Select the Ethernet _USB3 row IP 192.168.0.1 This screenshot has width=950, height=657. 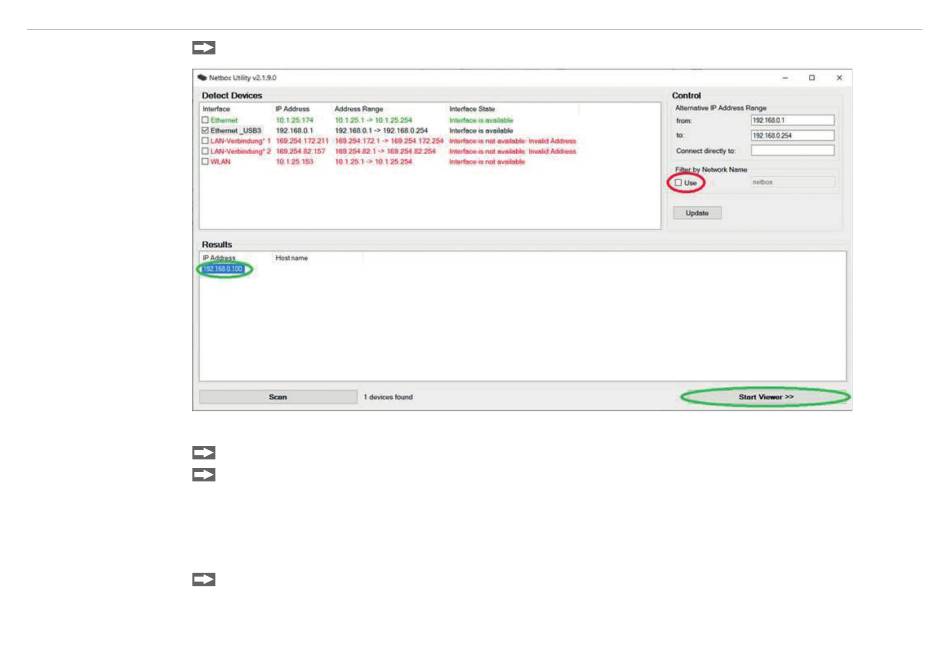pyautogui.click(x=294, y=130)
